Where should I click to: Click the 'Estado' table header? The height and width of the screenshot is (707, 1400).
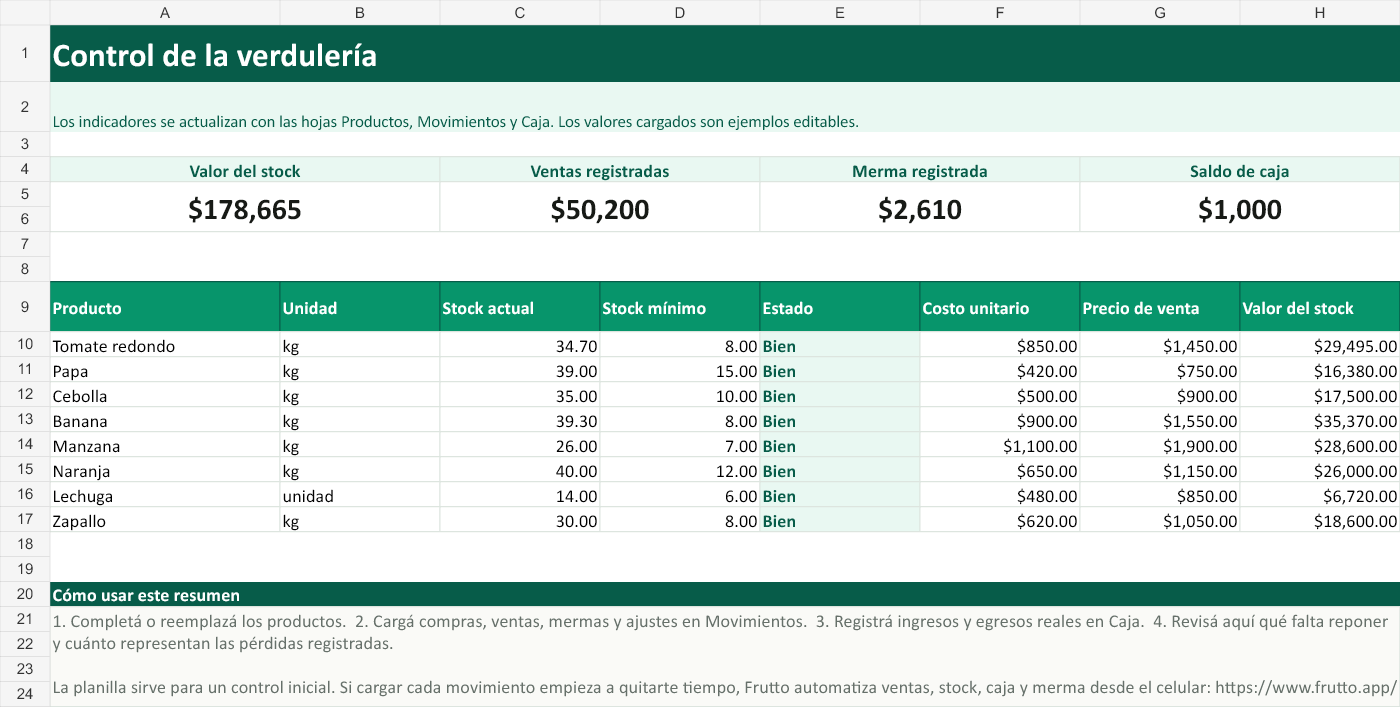pos(840,307)
